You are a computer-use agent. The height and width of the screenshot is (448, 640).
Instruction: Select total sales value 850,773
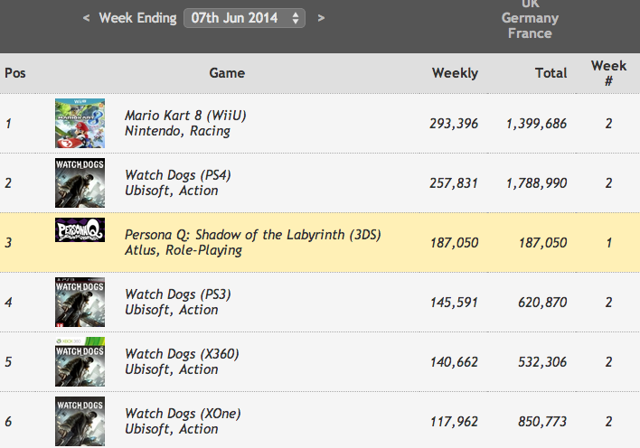coord(542,421)
